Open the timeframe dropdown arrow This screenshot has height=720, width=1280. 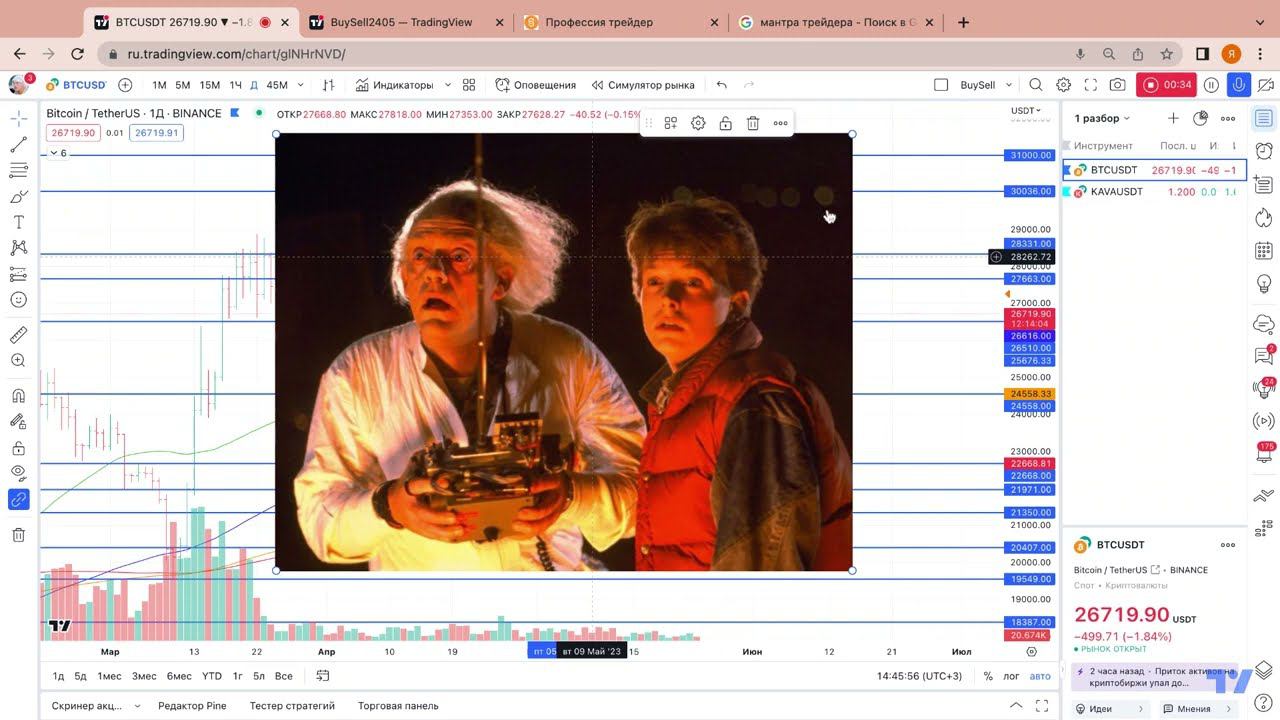[298, 85]
